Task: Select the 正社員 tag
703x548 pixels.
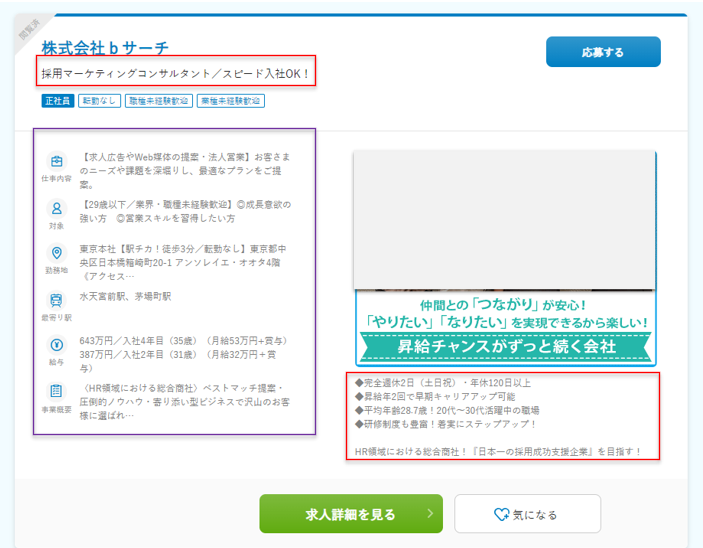Action: pyautogui.click(x=57, y=101)
